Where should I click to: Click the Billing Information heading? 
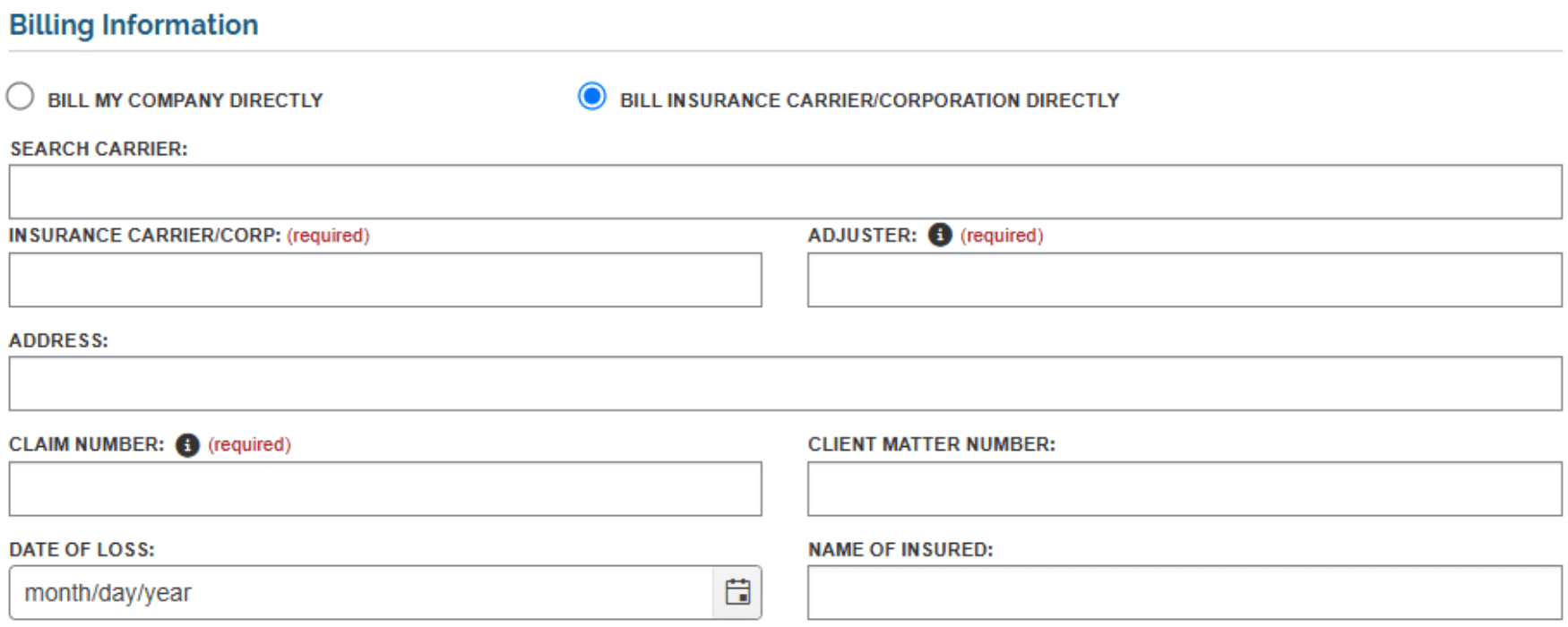click(x=134, y=25)
